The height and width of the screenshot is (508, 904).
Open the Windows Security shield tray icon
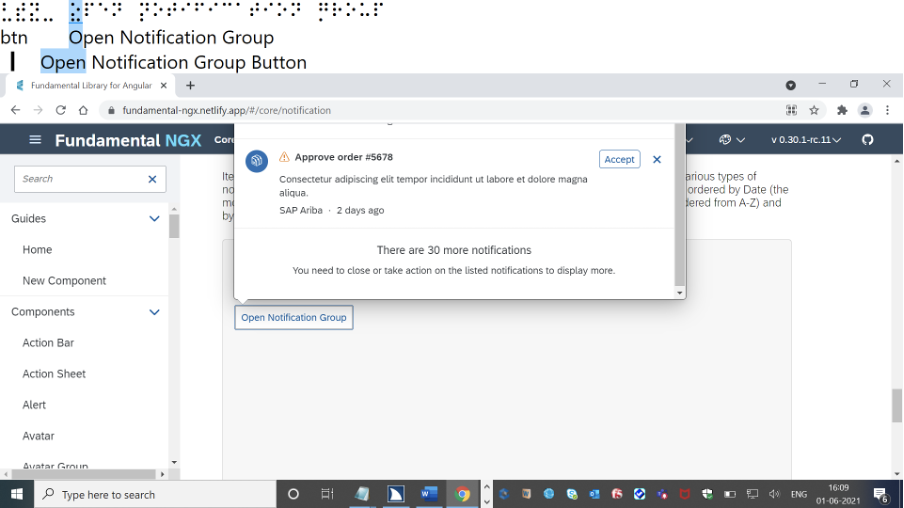pos(707,494)
